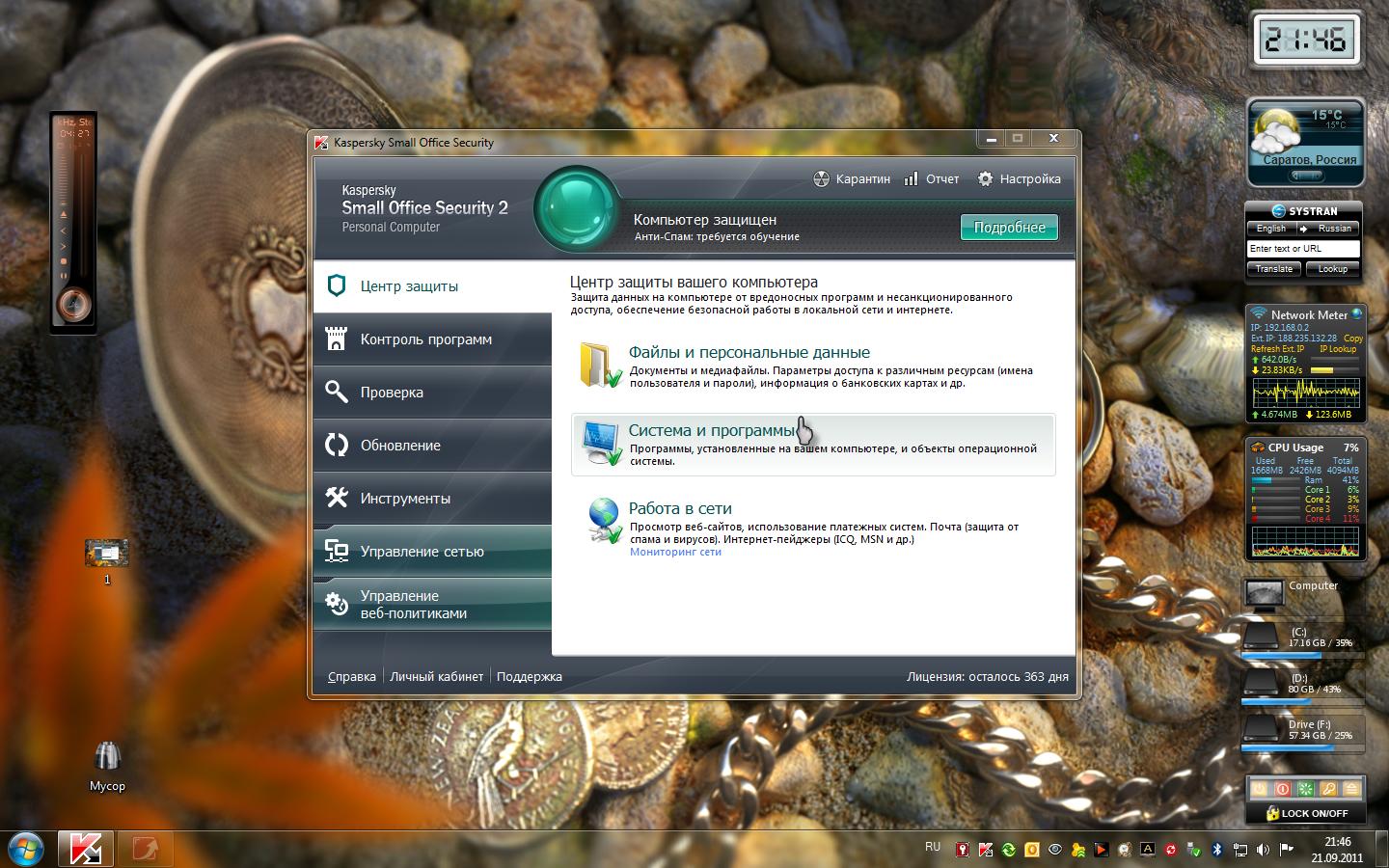Click IP Lookup in Network Meter
The height and width of the screenshot is (868, 1389).
click(1338, 349)
